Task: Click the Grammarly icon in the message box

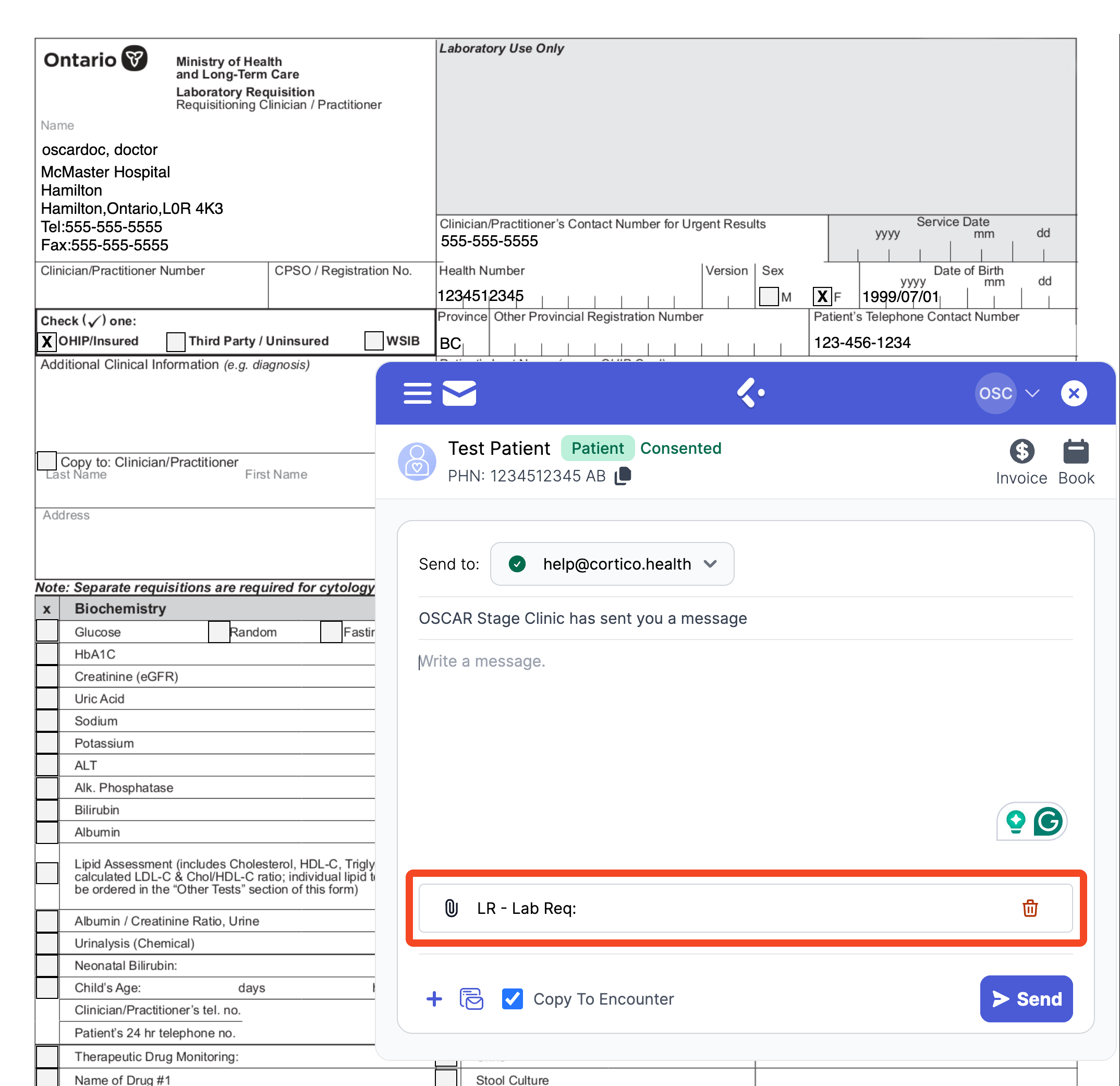Action: [1048, 822]
